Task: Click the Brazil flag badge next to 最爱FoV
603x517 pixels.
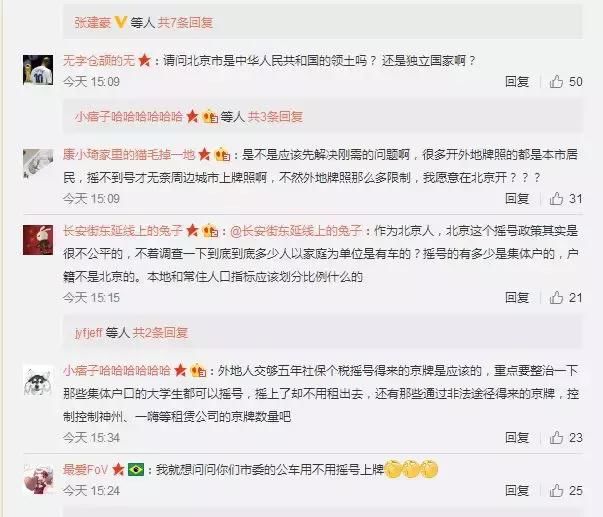Action: coord(136,469)
